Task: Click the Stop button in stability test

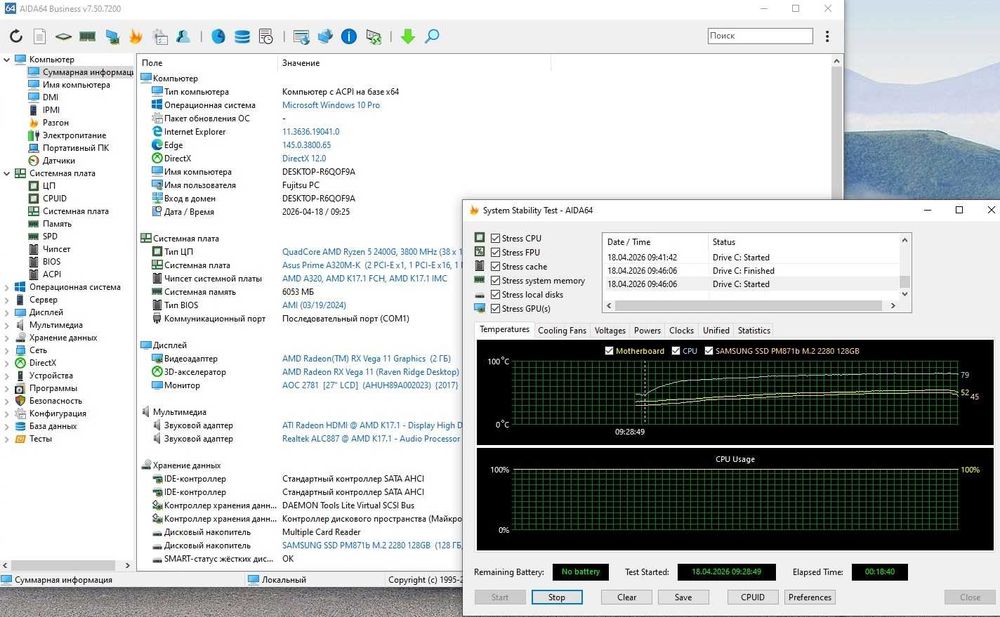Action: tap(557, 597)
